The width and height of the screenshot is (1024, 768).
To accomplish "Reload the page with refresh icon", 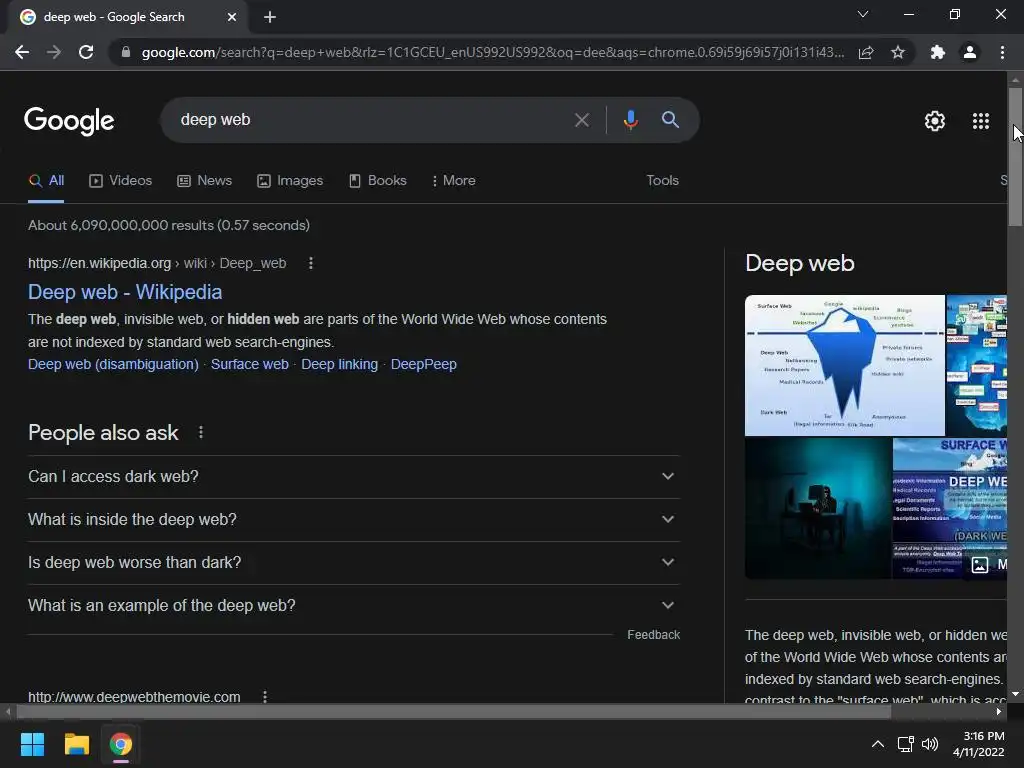I will (x=86, y=52).
